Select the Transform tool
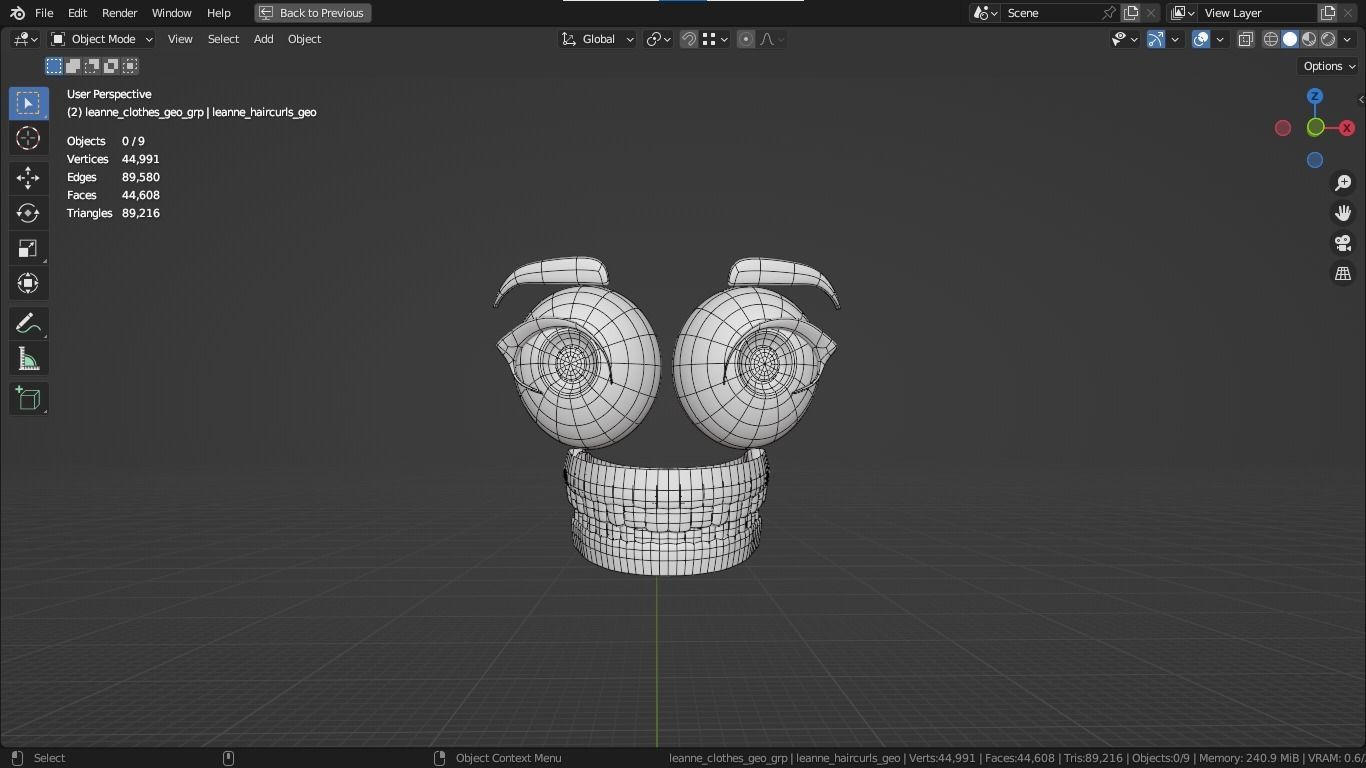 [28, 283]
